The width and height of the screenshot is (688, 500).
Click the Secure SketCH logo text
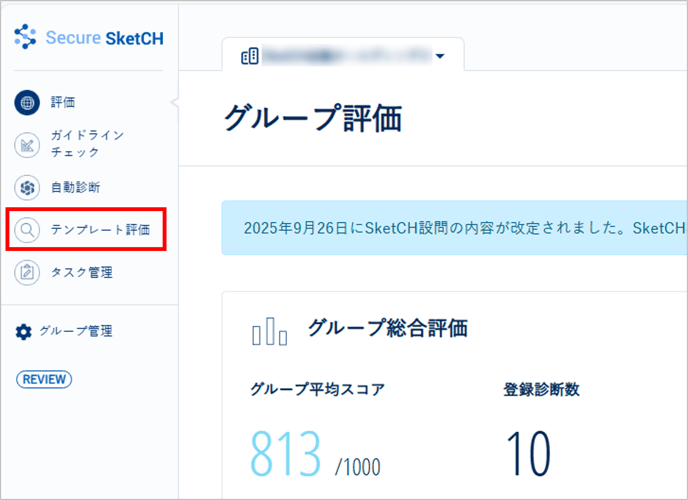[104, 38]
